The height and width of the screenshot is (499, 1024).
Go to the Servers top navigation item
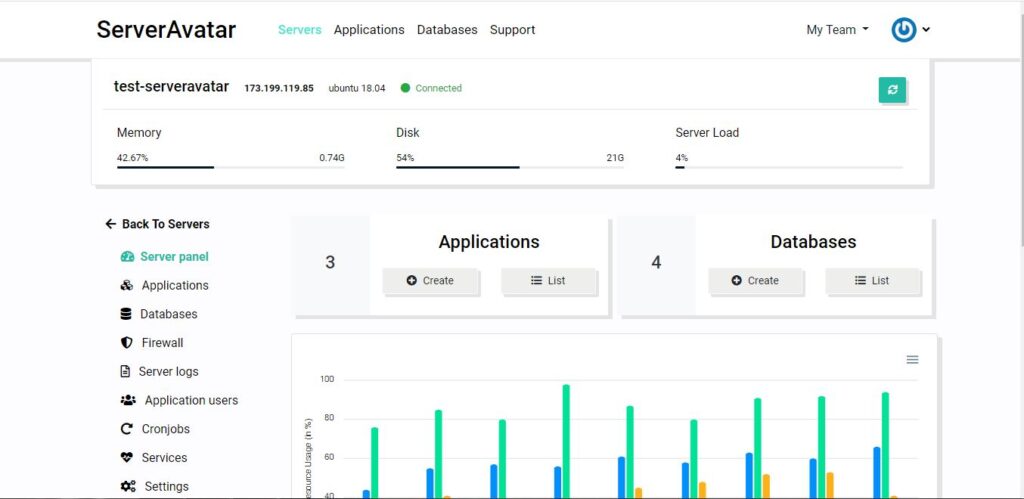pos(300,30)
